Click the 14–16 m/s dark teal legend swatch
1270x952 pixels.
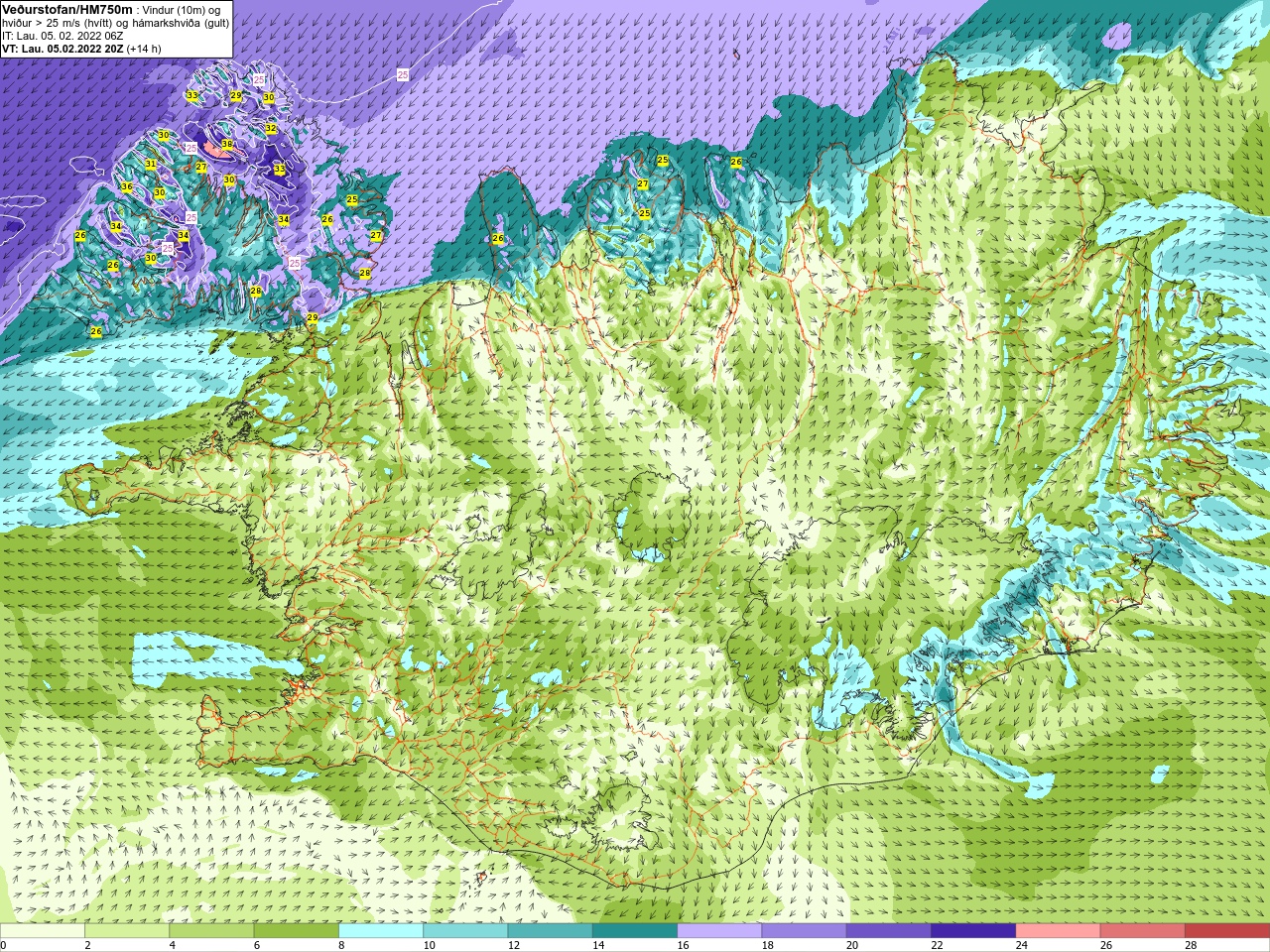[x=635, y=931]
